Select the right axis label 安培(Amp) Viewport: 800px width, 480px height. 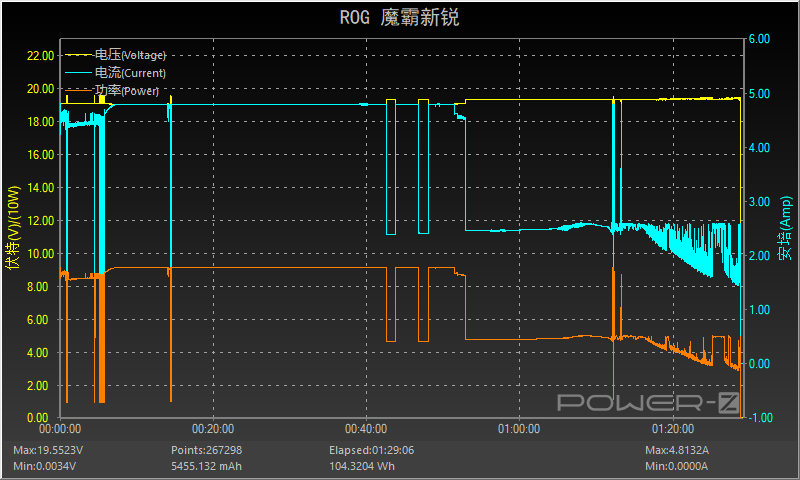tap(786, 228)
